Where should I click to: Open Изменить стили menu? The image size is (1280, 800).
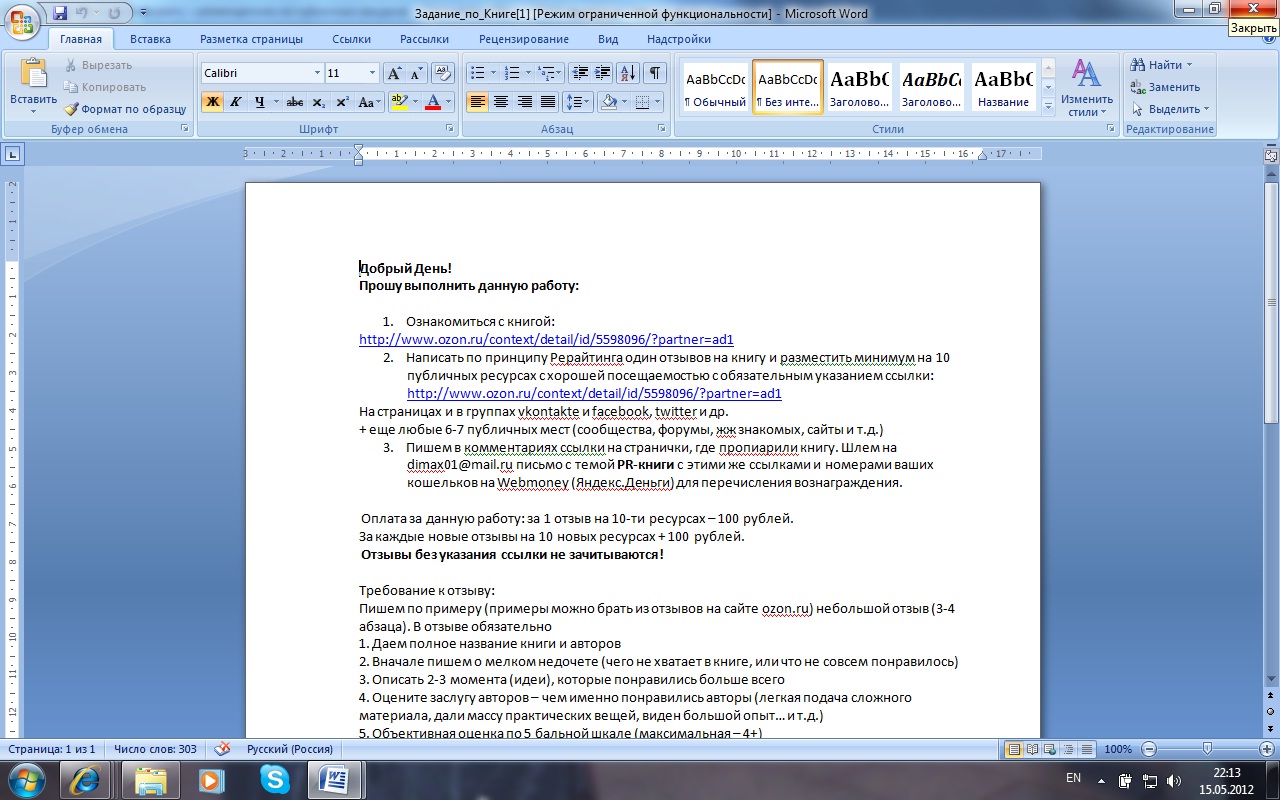click(1087, 88)
